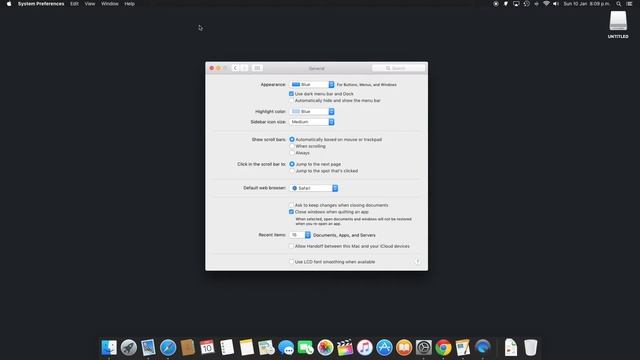The image size is (640, 360).
Task: Enable Allow Handoff checkbox
Action: (x=291, y=247)
